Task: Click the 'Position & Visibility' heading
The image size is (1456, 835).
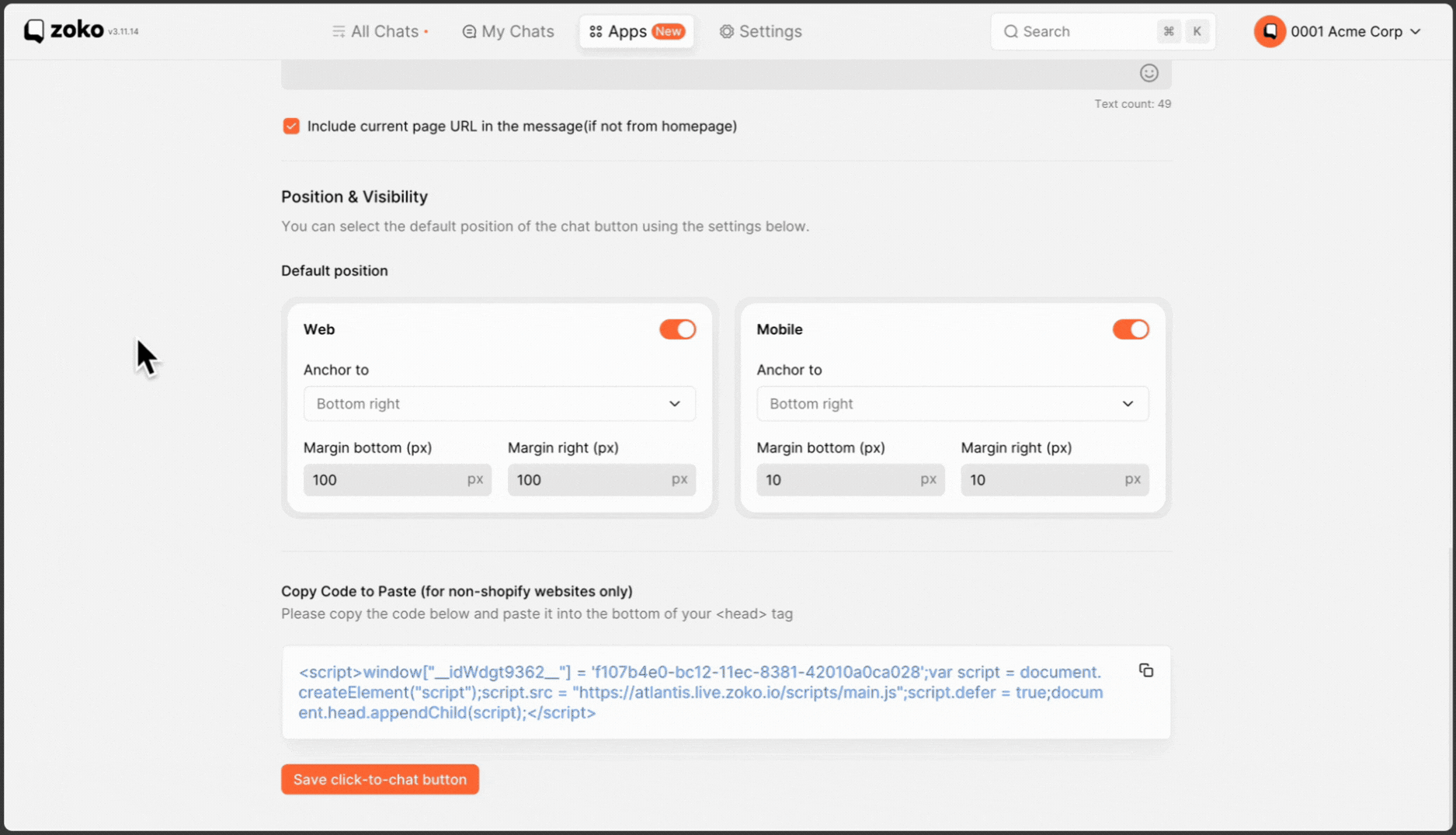Action: (354, 197)
